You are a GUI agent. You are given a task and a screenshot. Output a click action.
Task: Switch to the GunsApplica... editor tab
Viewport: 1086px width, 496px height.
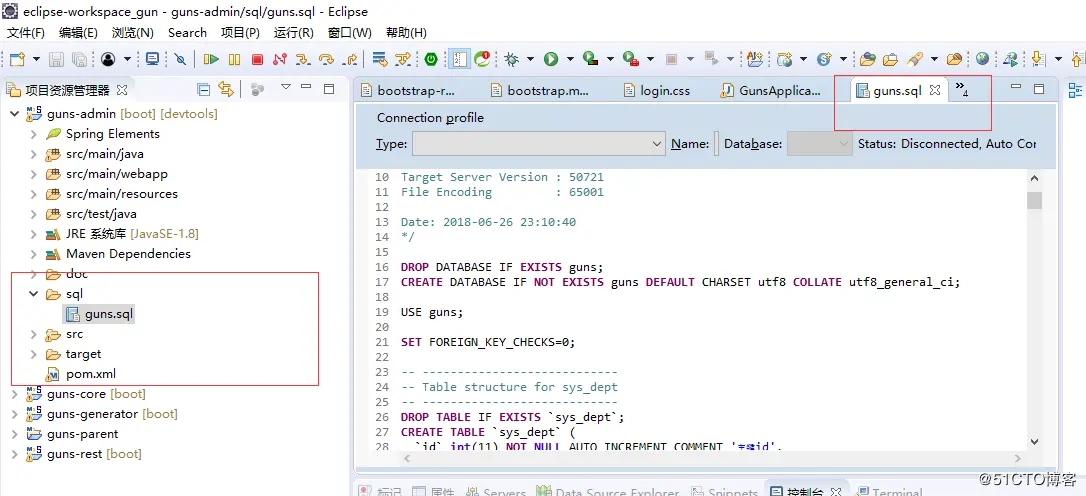(770, 90)
